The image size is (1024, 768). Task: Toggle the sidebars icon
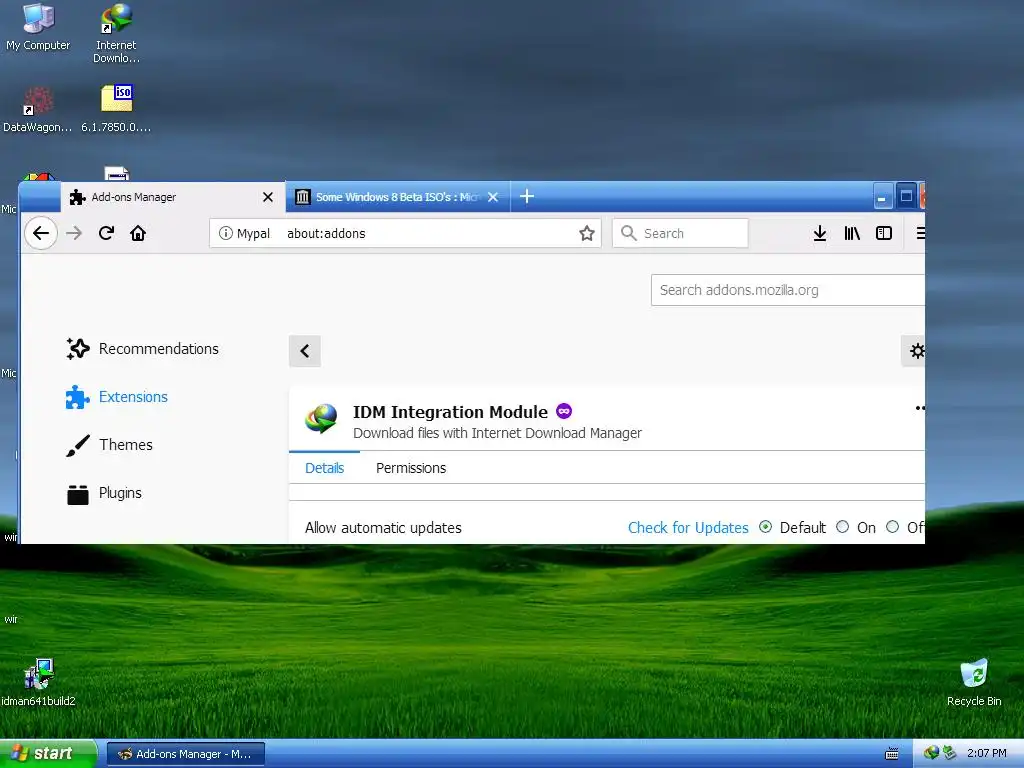click(884, 233)
